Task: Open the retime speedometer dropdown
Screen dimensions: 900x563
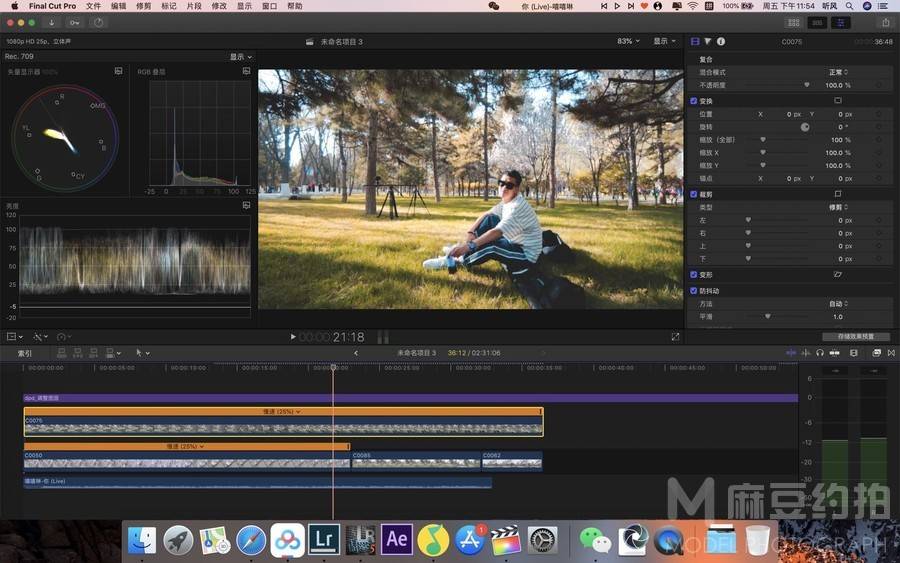Action: [64, 337]
